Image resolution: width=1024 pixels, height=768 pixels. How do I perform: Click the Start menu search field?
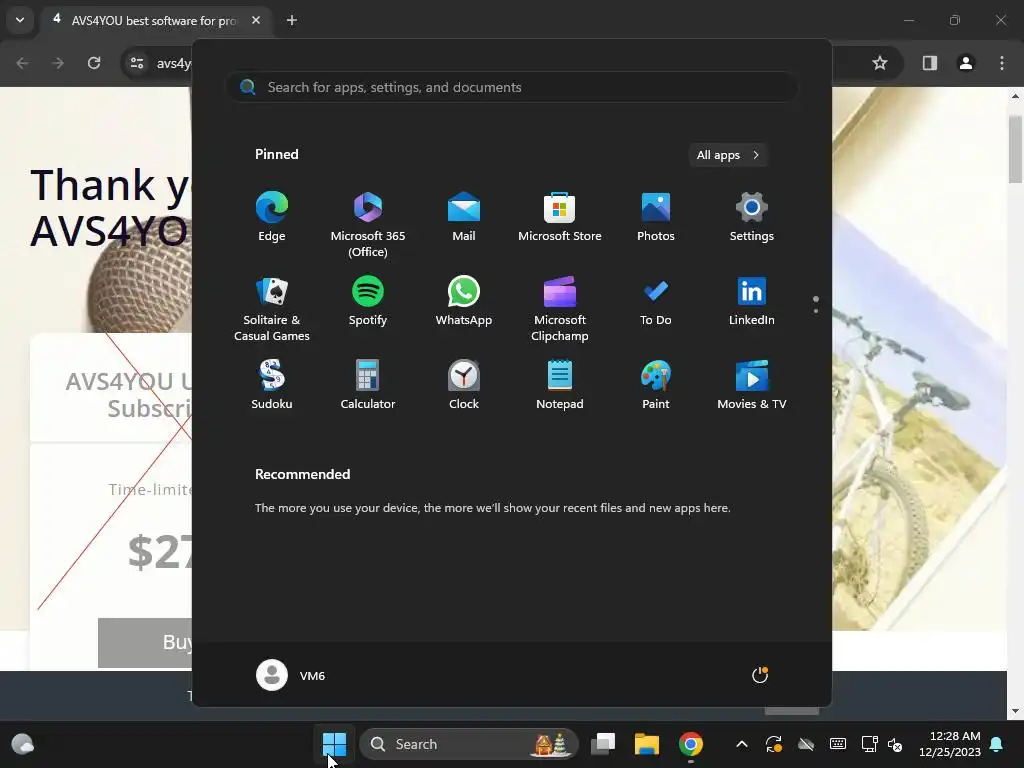[x=512, y=87]
